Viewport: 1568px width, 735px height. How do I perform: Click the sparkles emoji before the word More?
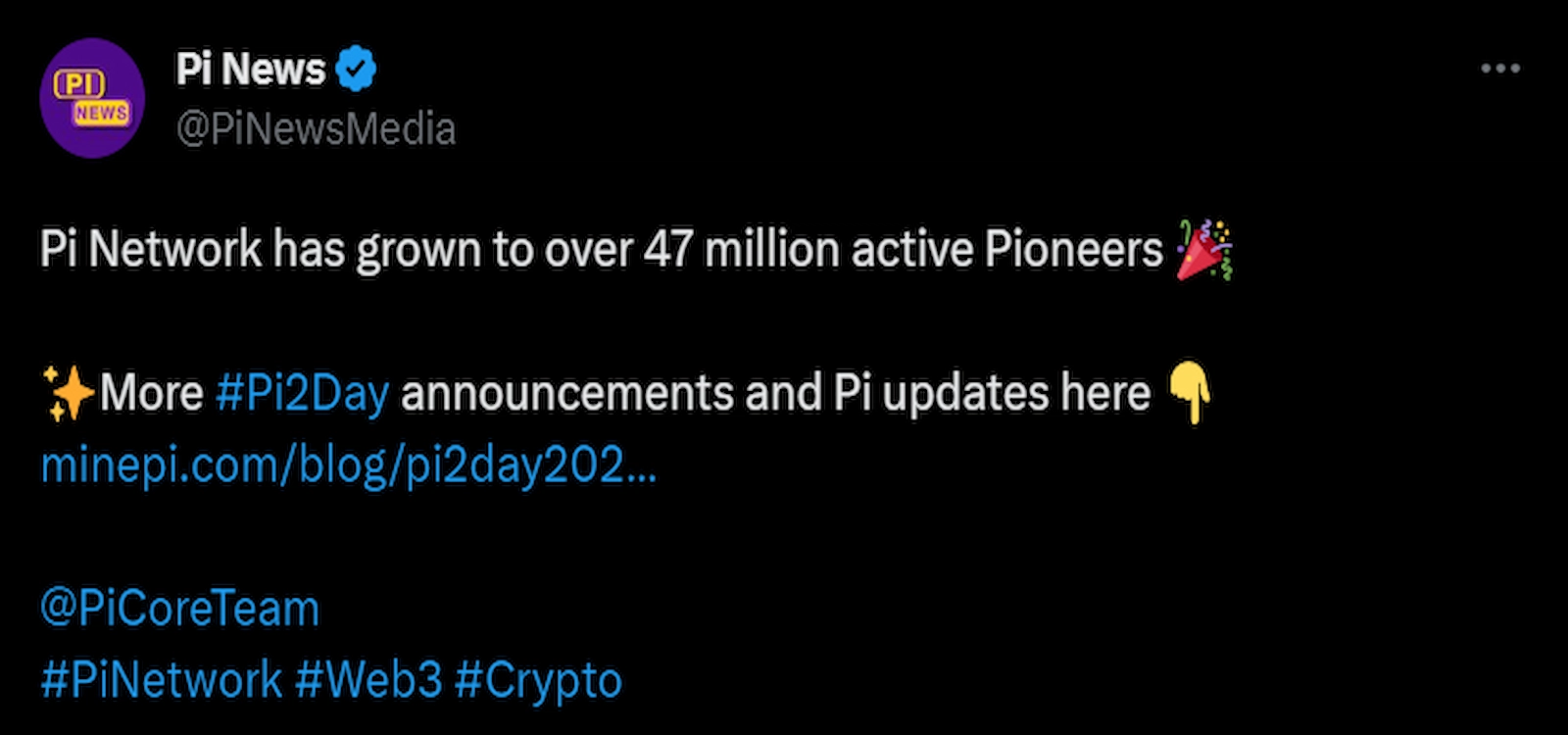[x=73, y=391]
